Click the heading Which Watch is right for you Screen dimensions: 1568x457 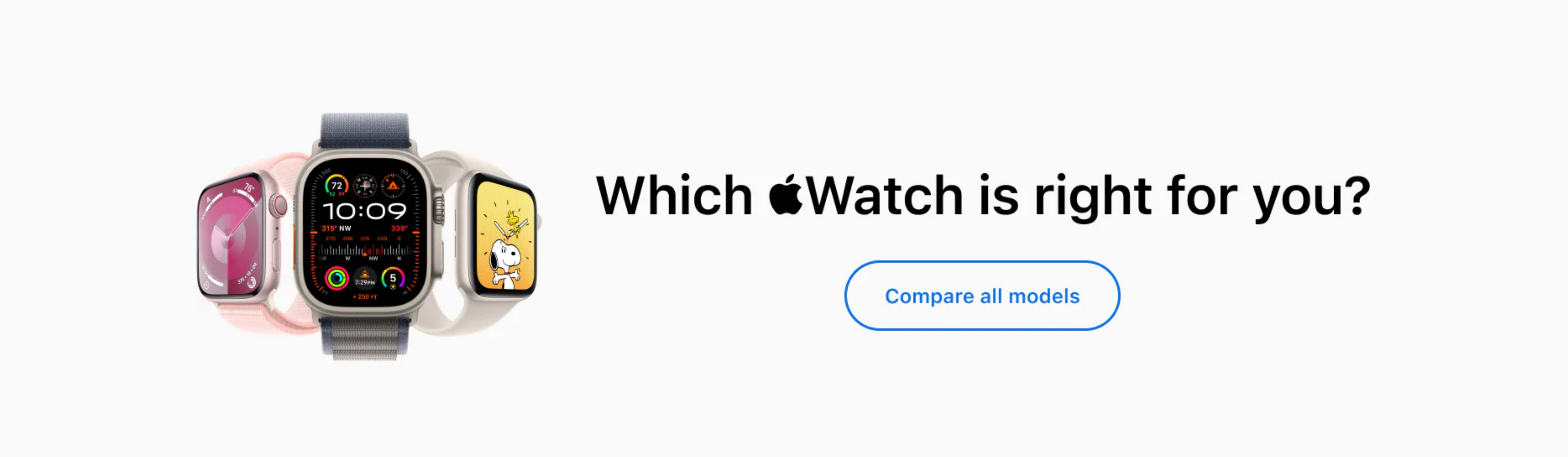click(x=983, y=196)
